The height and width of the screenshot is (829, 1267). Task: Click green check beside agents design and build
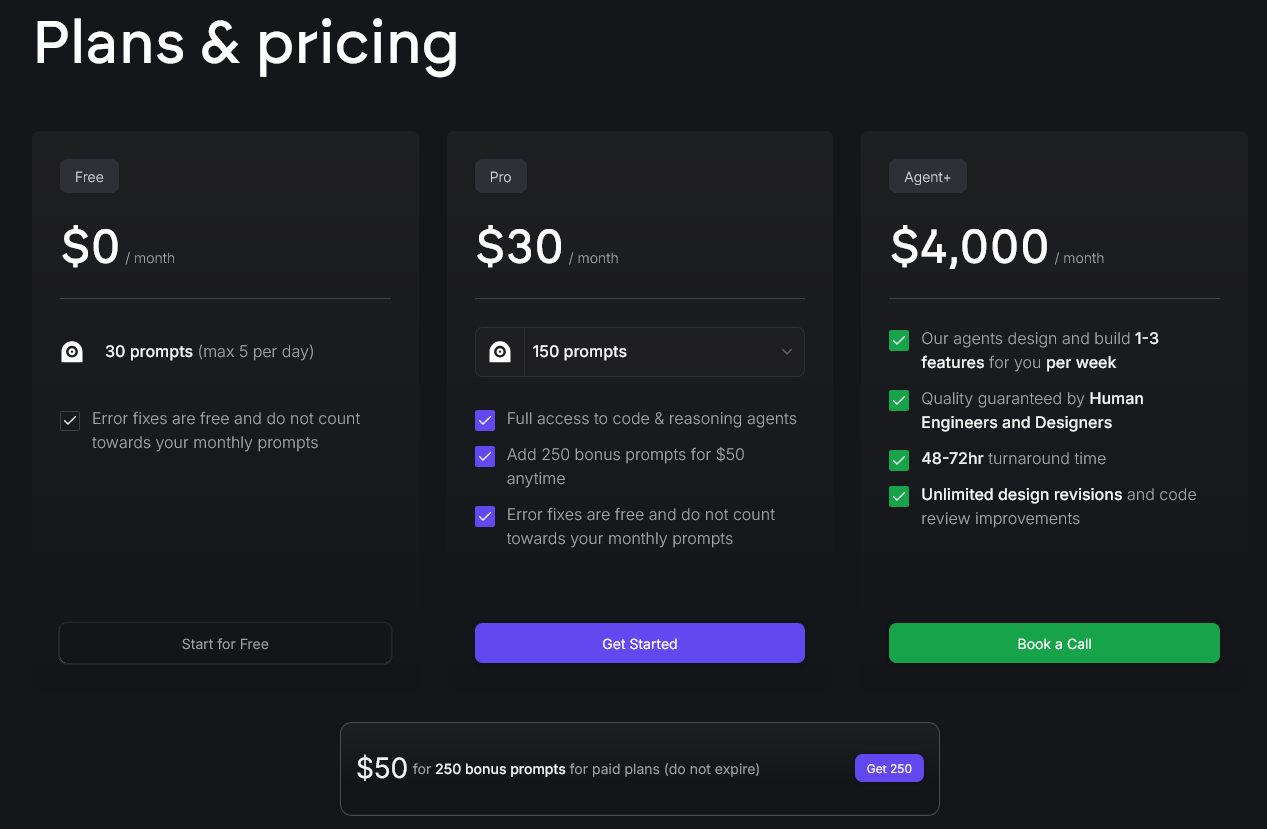coord(899,341)
